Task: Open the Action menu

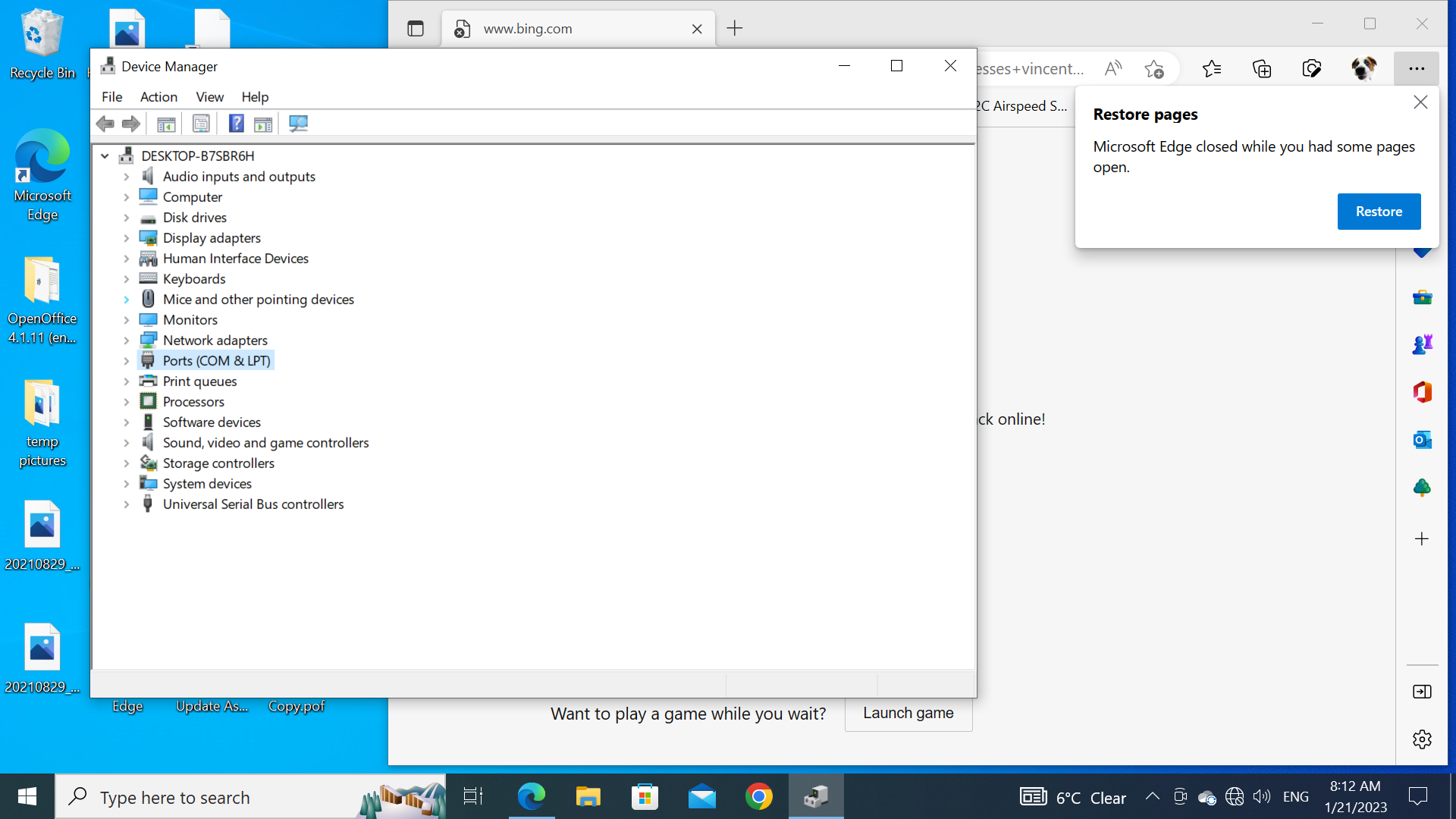Action: point(158,97)
